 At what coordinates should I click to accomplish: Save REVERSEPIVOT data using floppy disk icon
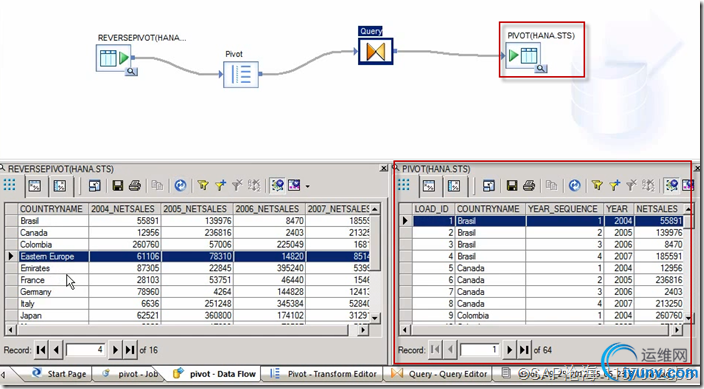[118, 186]
